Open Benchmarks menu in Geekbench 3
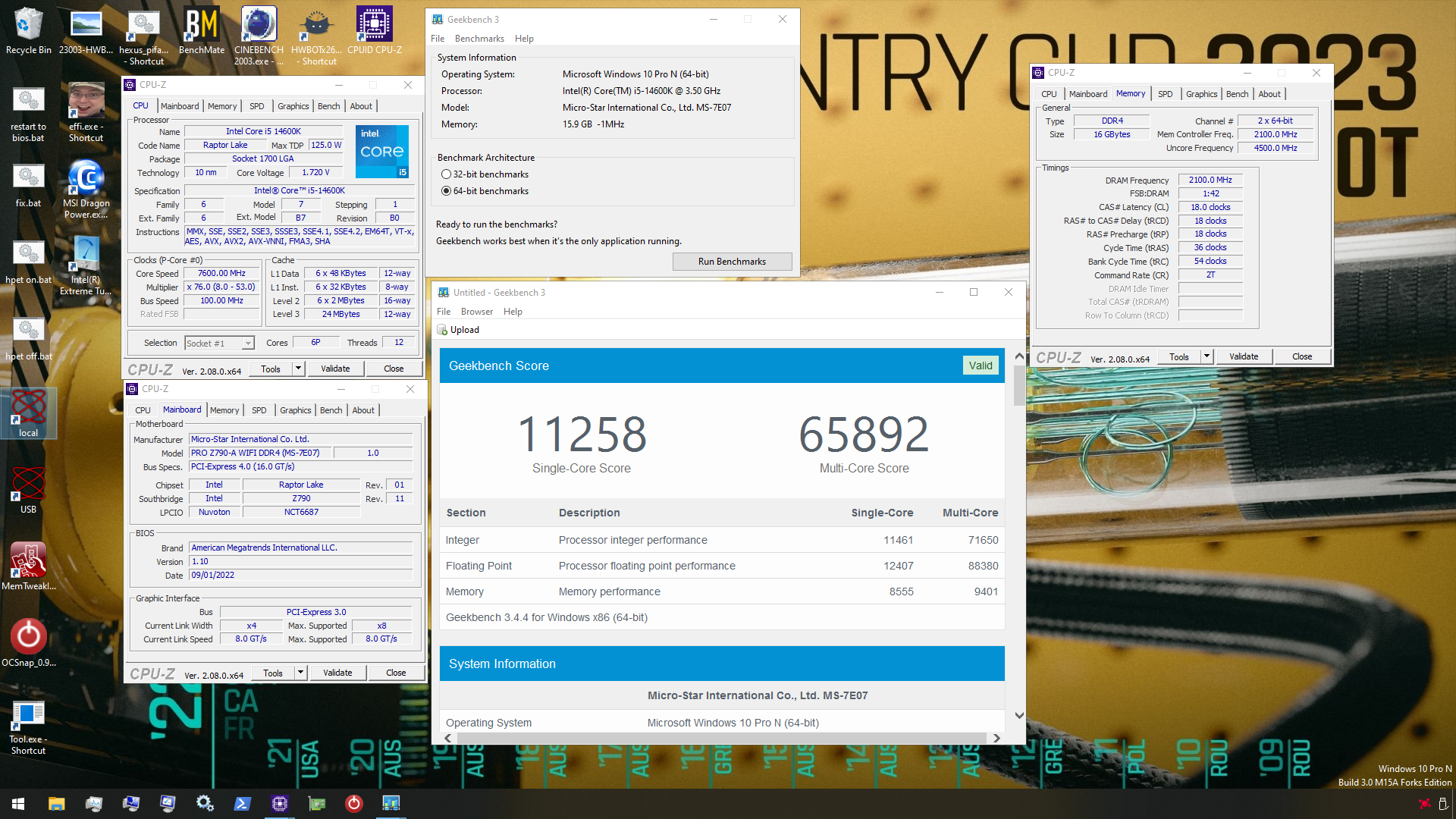The image size is (1456, 819). pyautogui.click(x=479, y=39)
